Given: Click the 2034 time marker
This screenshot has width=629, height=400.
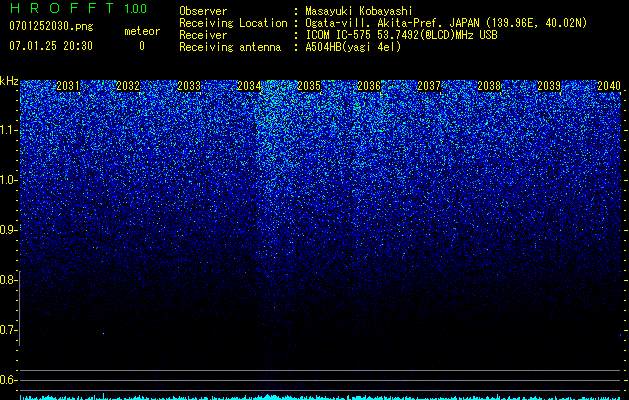Looking at the screenshot, I should pos(249,86).
